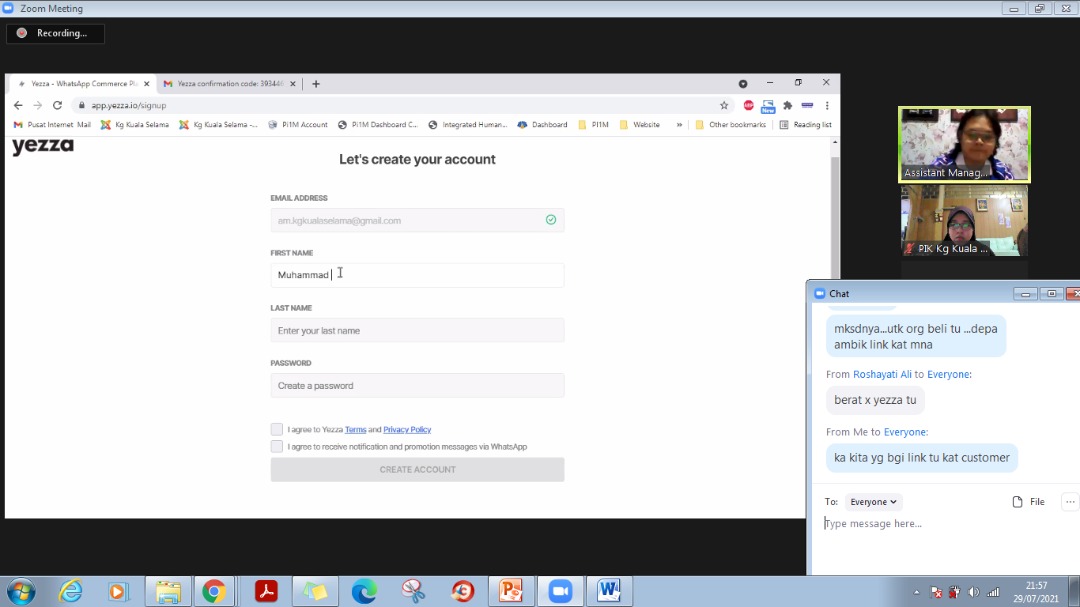Click the volume speaker tray icon
Image resolution: width=1080 pixels, height=607 pixels.
pyautogui.click(x=973, y=592)
